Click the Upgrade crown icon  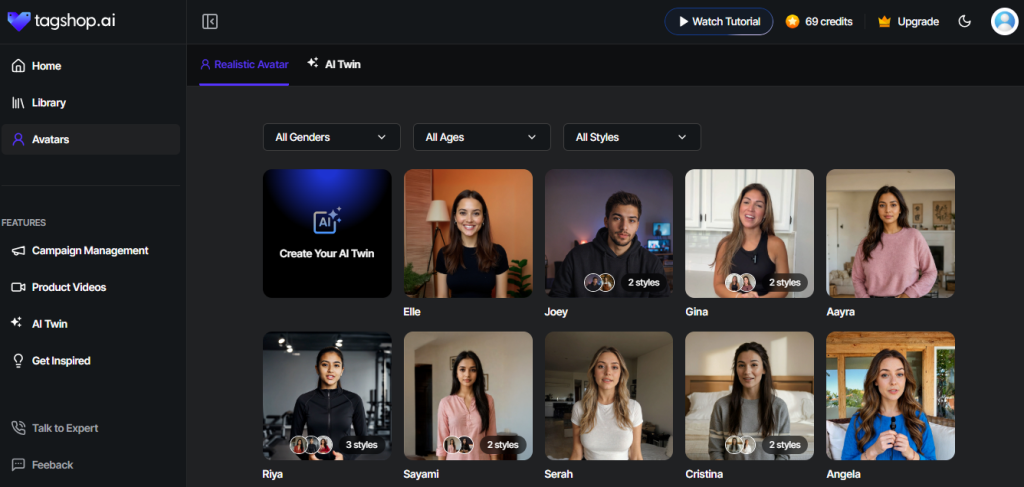tap(884, 21)
